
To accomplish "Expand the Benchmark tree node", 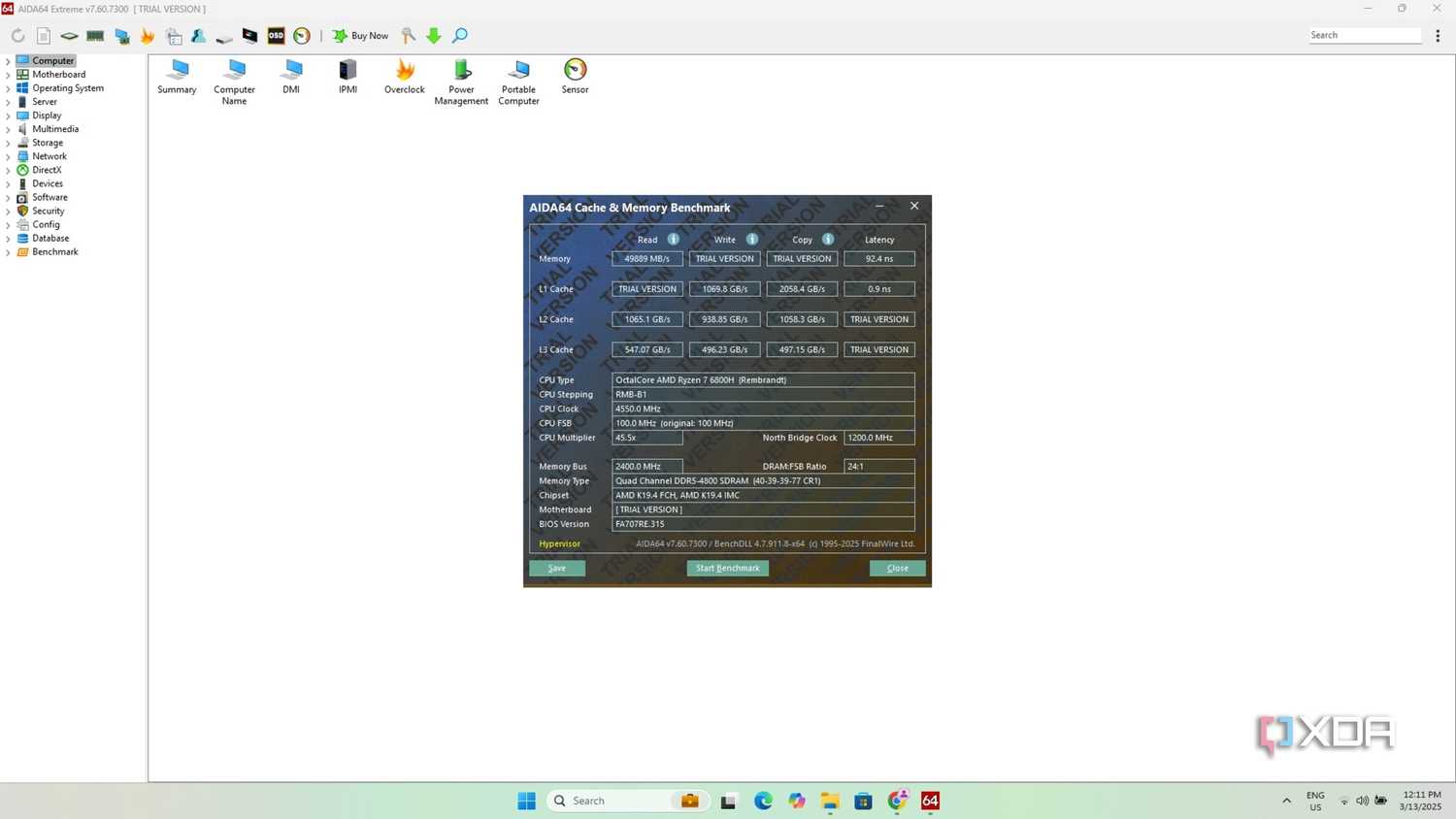I will click(8, 252).
